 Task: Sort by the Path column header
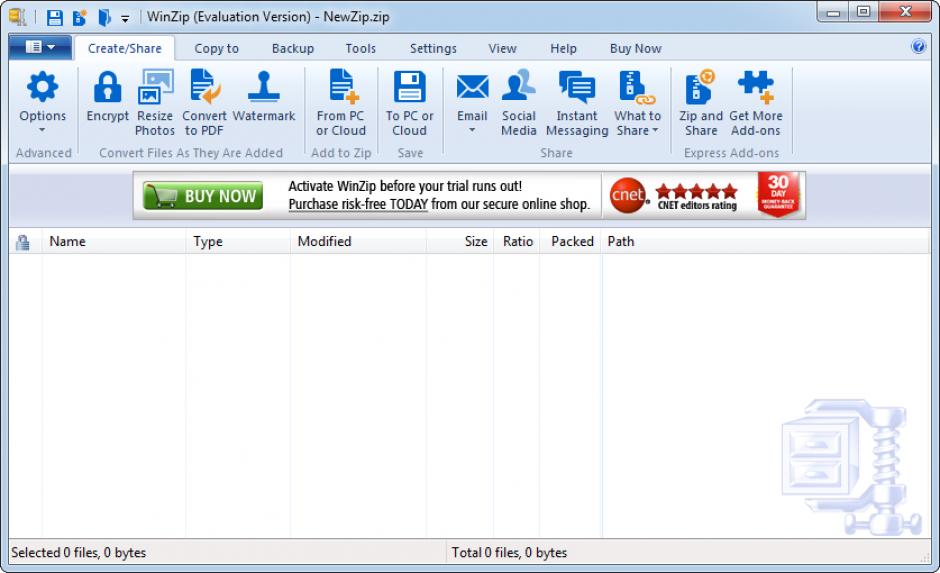[x=766, y=242]
